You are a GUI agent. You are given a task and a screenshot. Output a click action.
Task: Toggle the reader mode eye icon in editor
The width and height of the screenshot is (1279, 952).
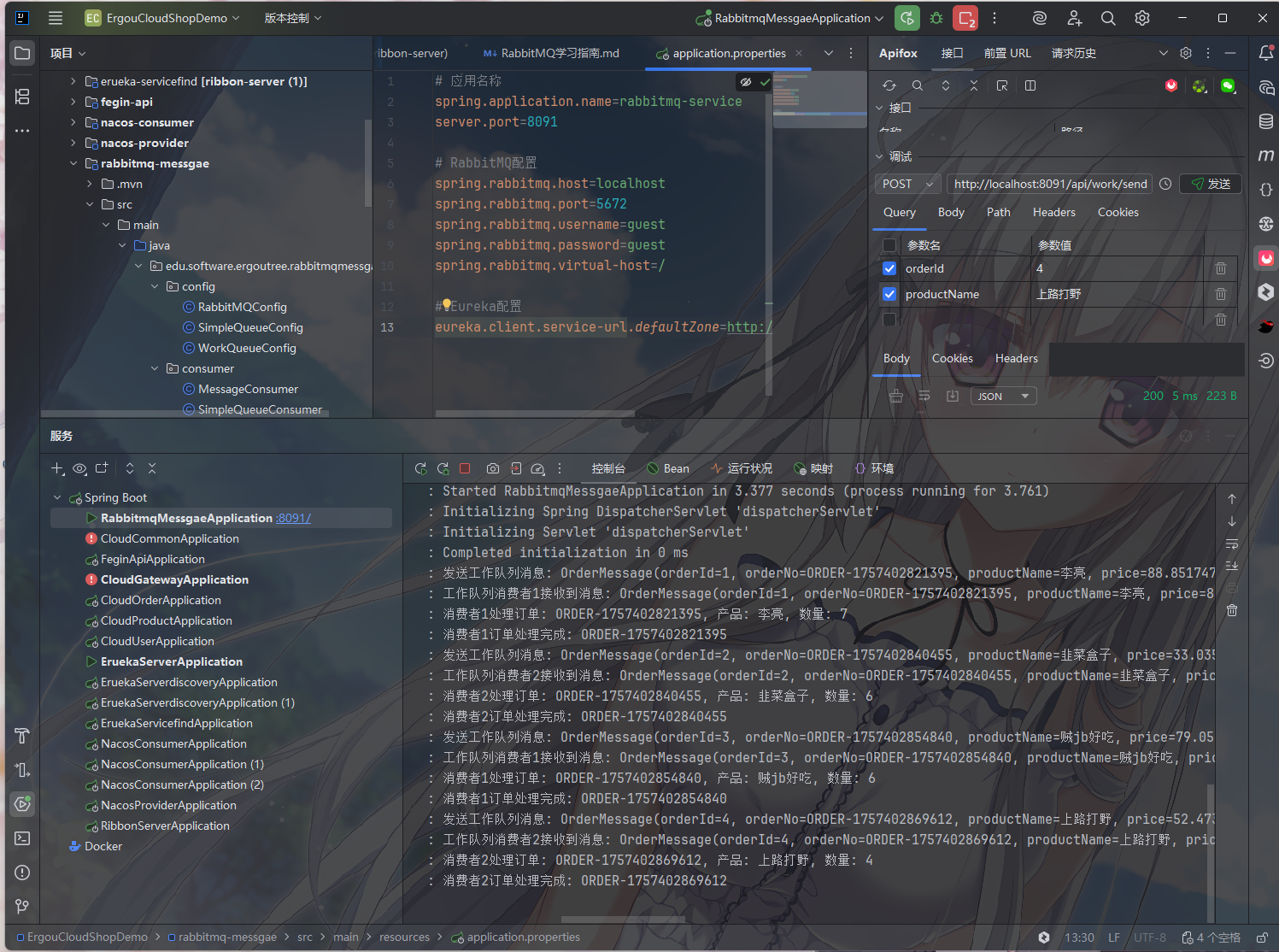pos(746,82)
